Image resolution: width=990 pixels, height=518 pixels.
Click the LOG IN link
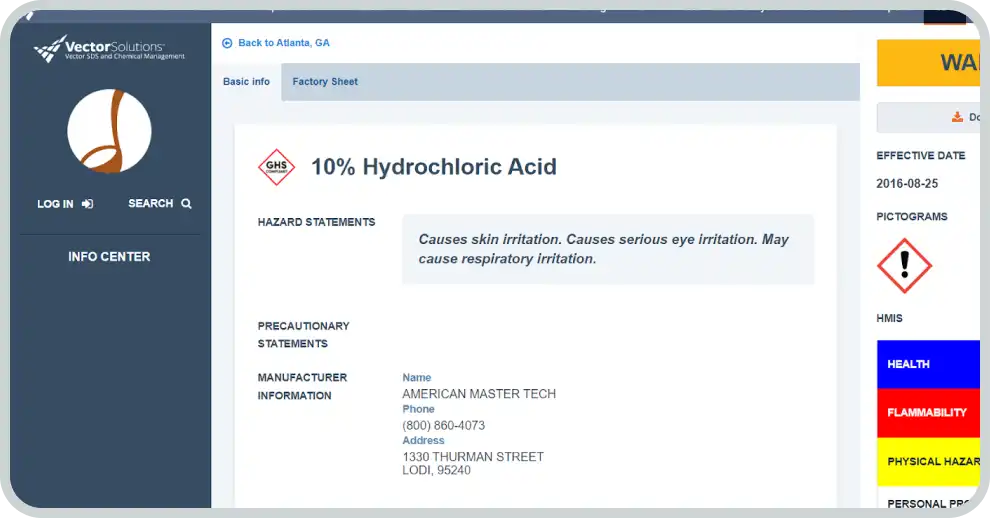click(55, 204)
